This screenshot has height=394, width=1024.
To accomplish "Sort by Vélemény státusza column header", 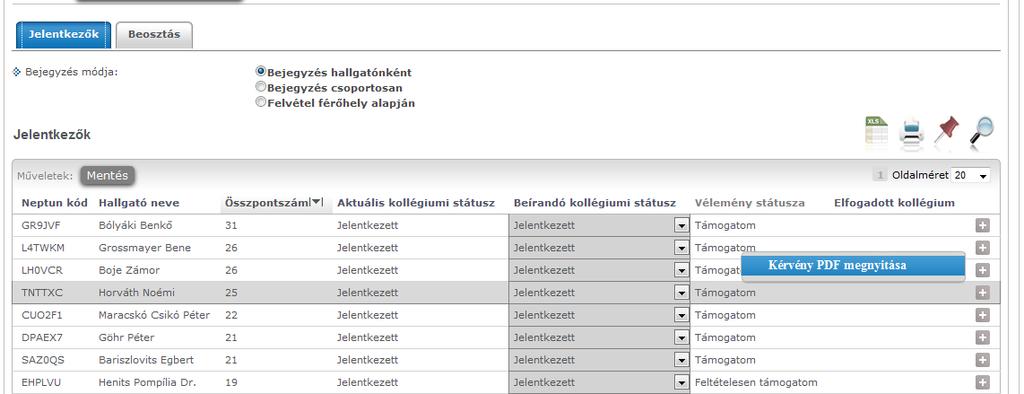I will (750, 203).
